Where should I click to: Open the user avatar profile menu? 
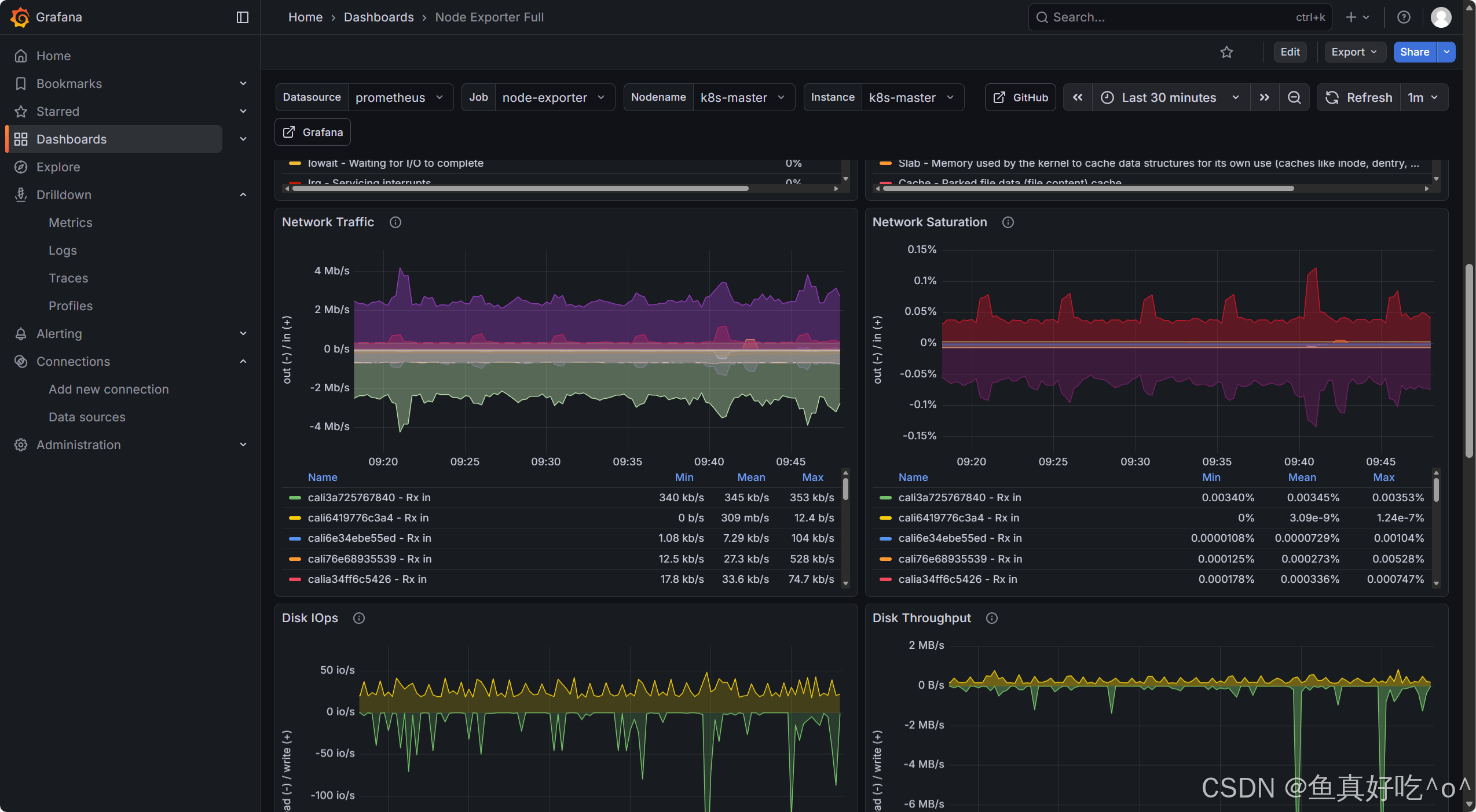click(1441, 17)
